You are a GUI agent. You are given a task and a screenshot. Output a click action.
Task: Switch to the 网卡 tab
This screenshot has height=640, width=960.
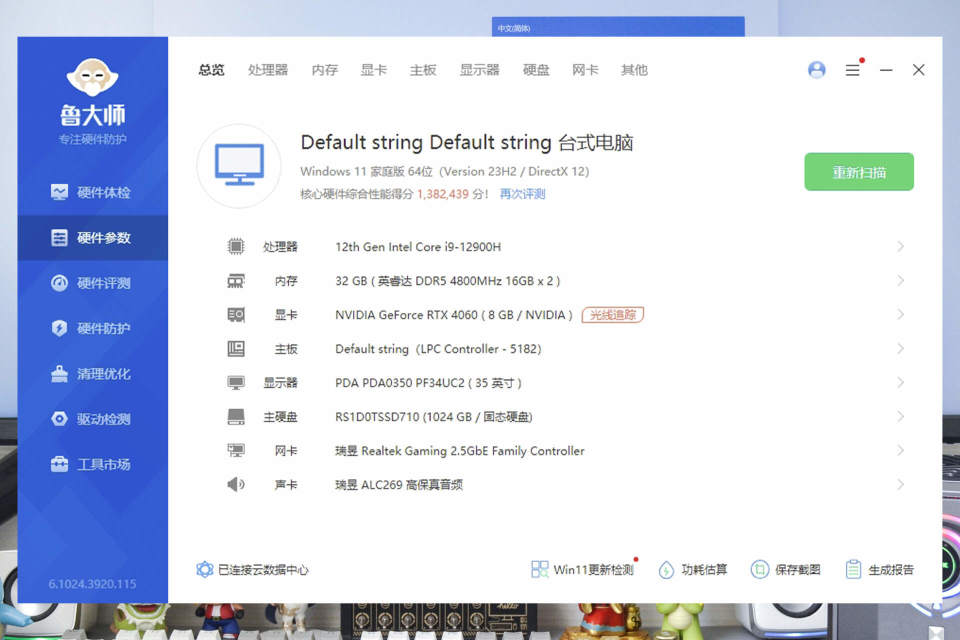(x=585, y=70)
